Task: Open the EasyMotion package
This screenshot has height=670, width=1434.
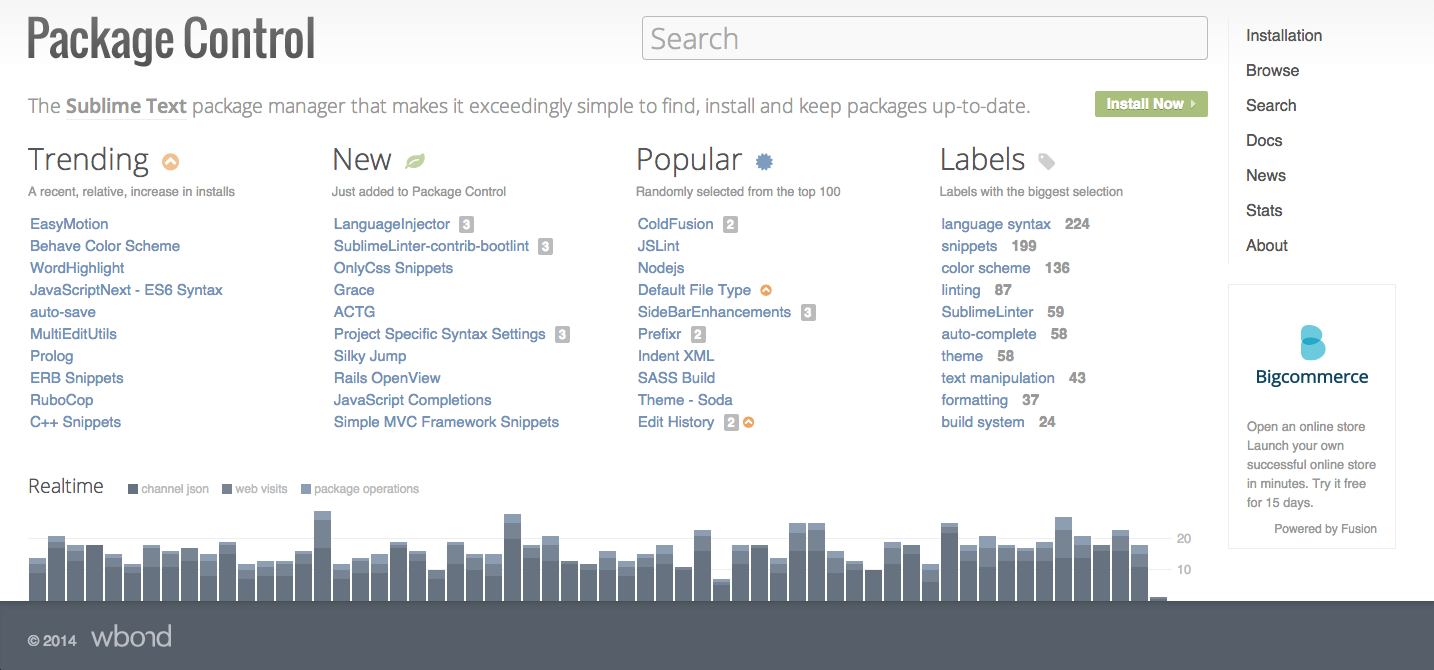Action: 69,224
